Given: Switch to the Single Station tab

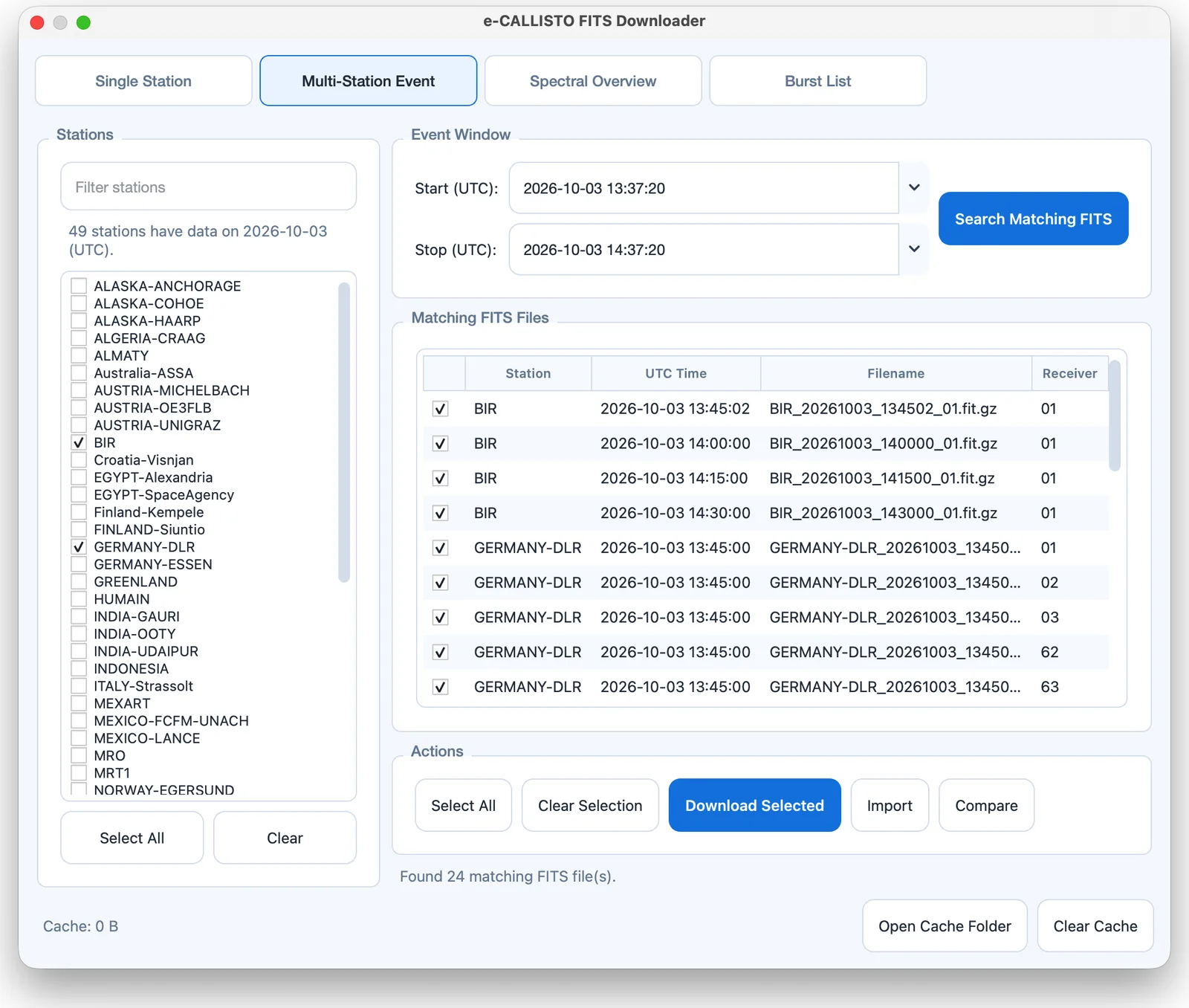Looking at the screenshot, I should click(x=143, y=81).
